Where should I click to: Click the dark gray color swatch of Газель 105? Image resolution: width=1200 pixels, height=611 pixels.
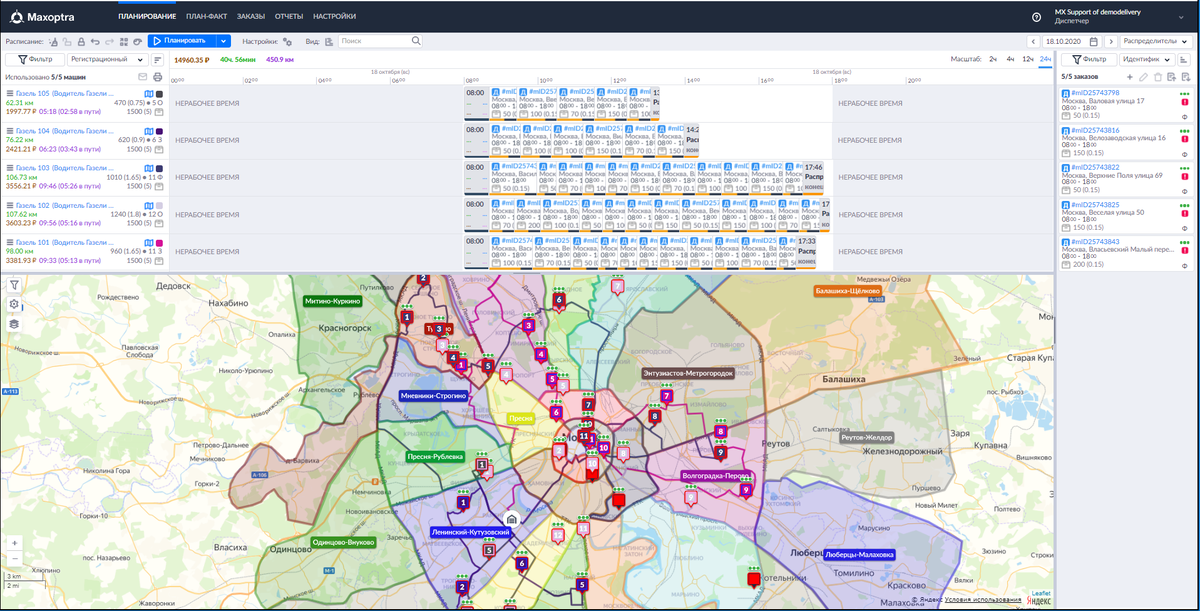159,94
